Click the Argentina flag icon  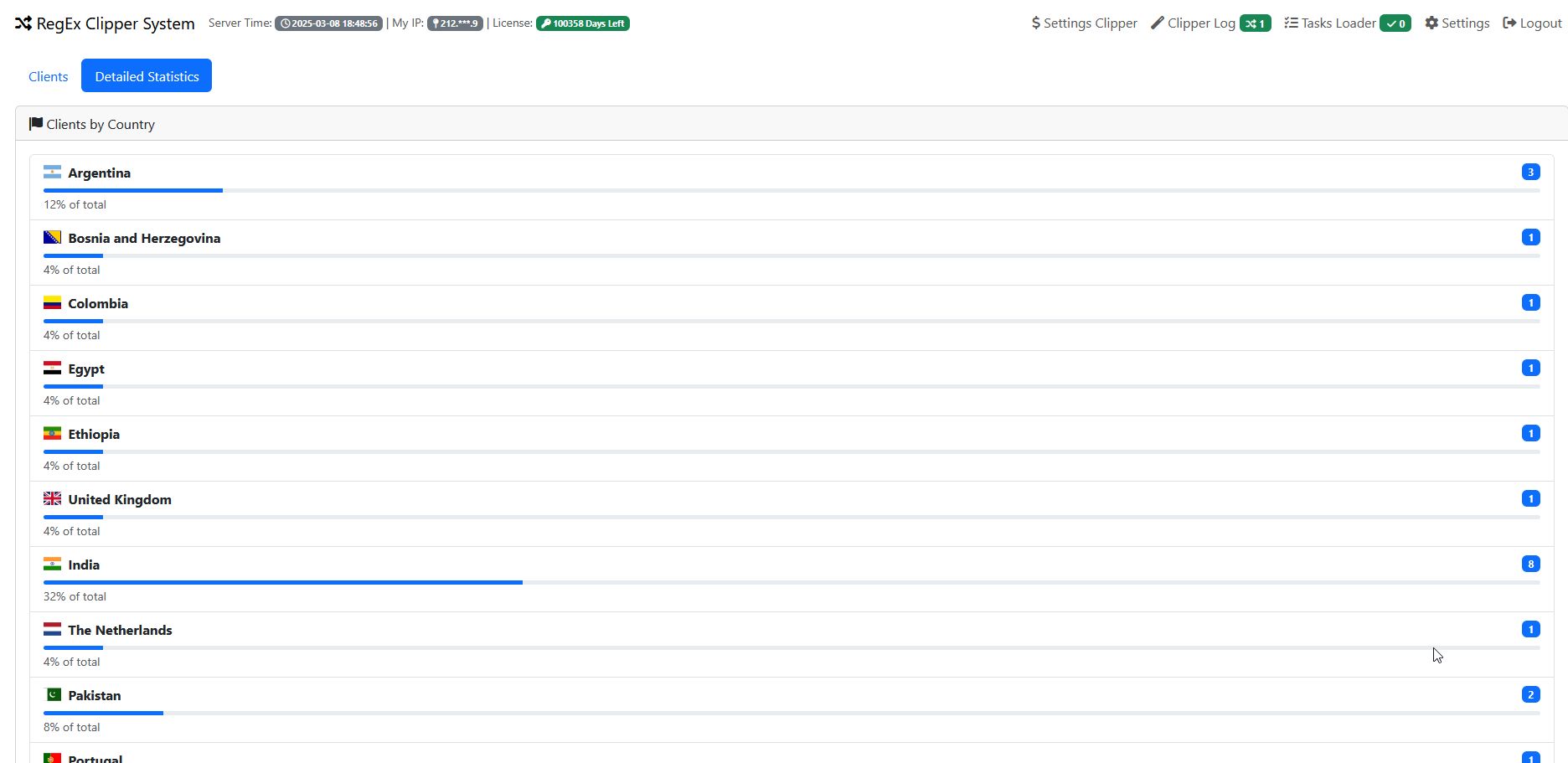[52, 173]
